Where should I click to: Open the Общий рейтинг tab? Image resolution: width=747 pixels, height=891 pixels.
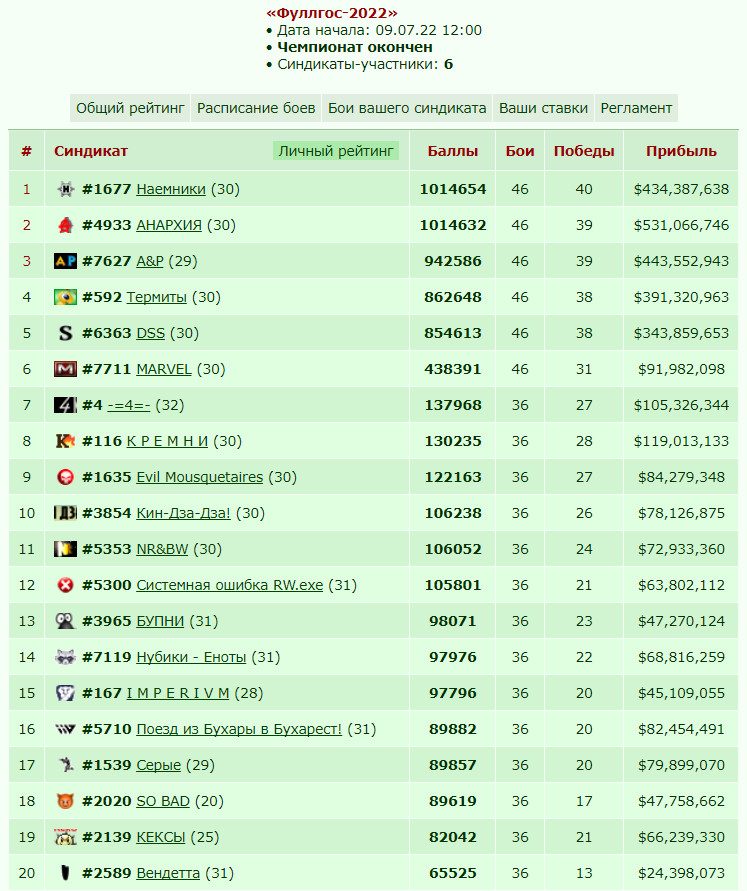coord(130,108)
